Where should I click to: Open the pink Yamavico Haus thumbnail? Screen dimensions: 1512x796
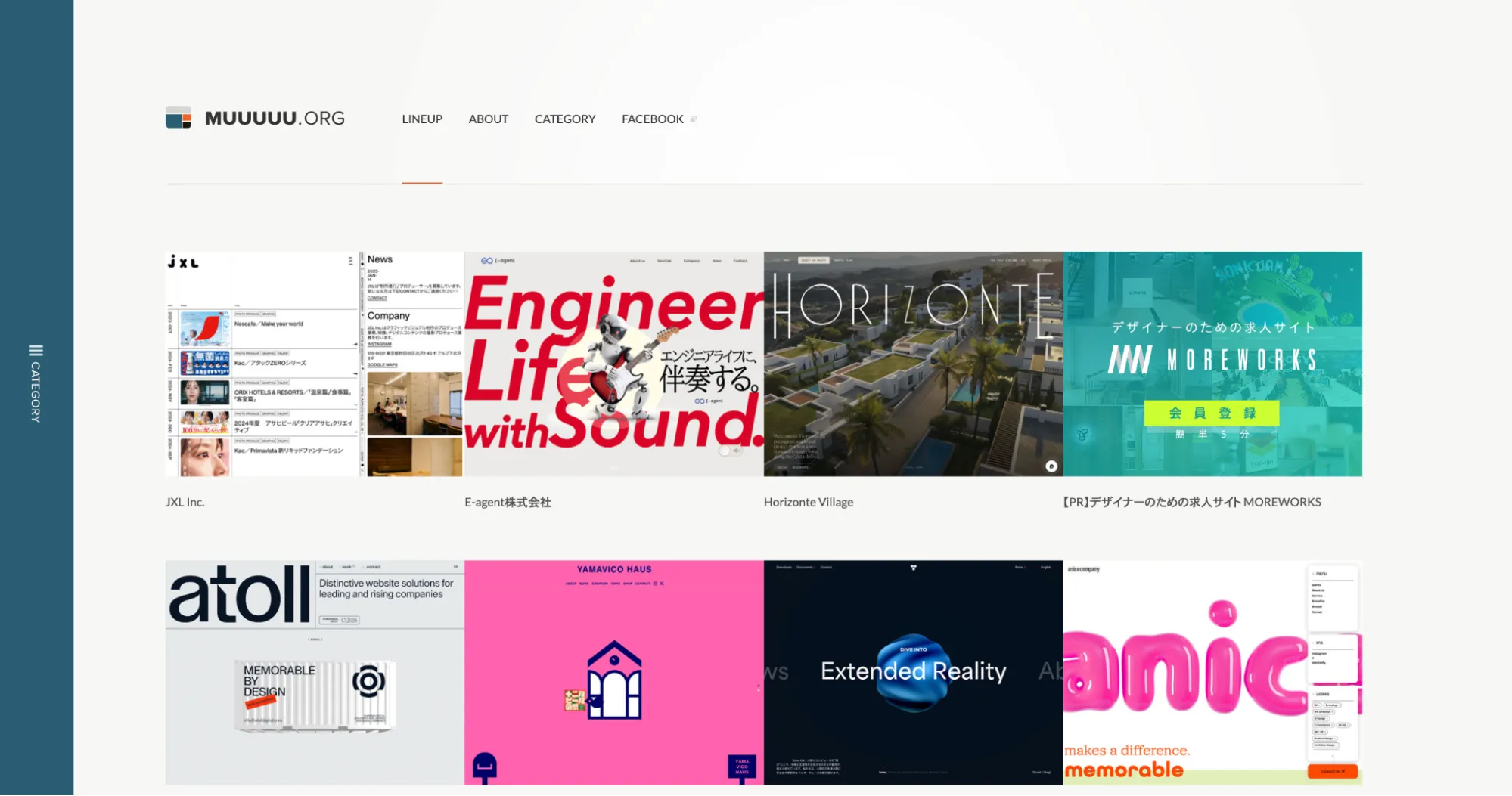click(x=614, y=673)
